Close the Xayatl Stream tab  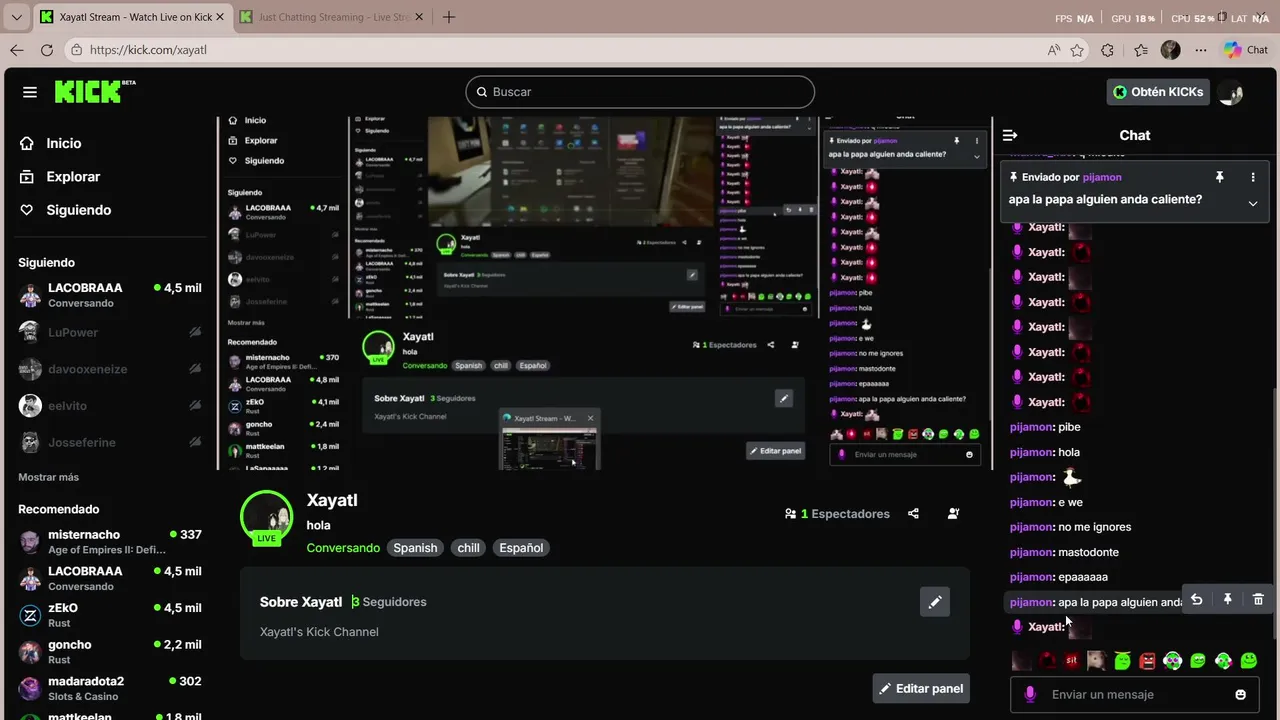click(x=220, y=17)
